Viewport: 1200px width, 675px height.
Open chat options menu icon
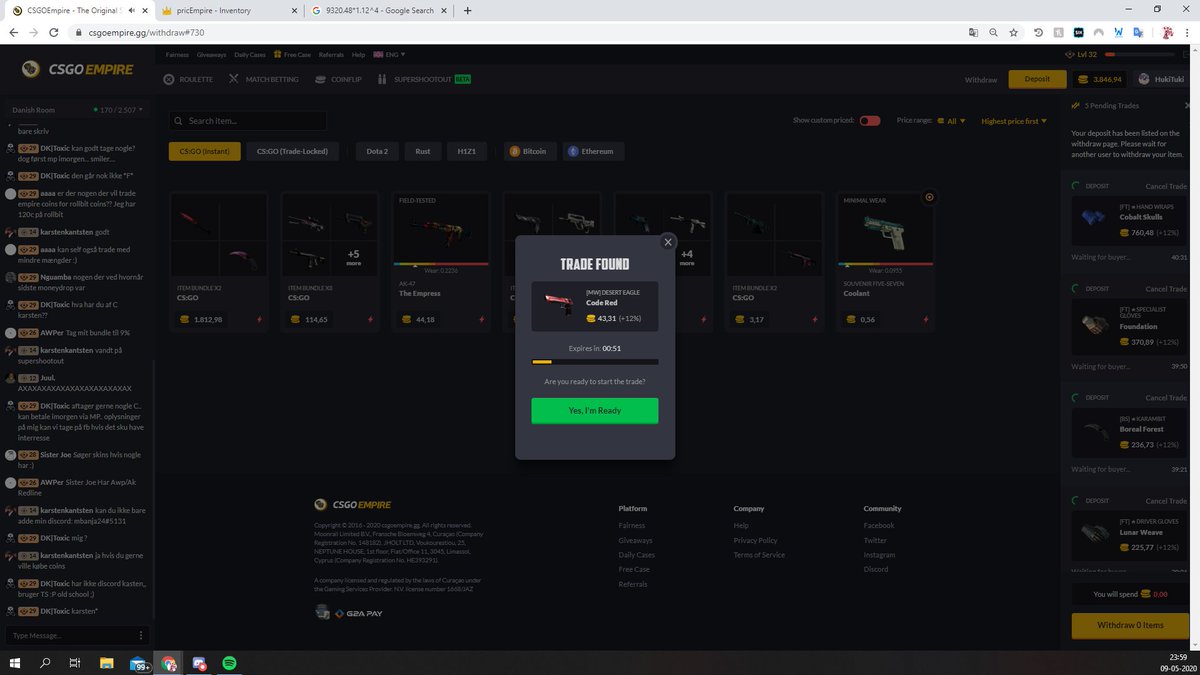[x=140, y=635]
